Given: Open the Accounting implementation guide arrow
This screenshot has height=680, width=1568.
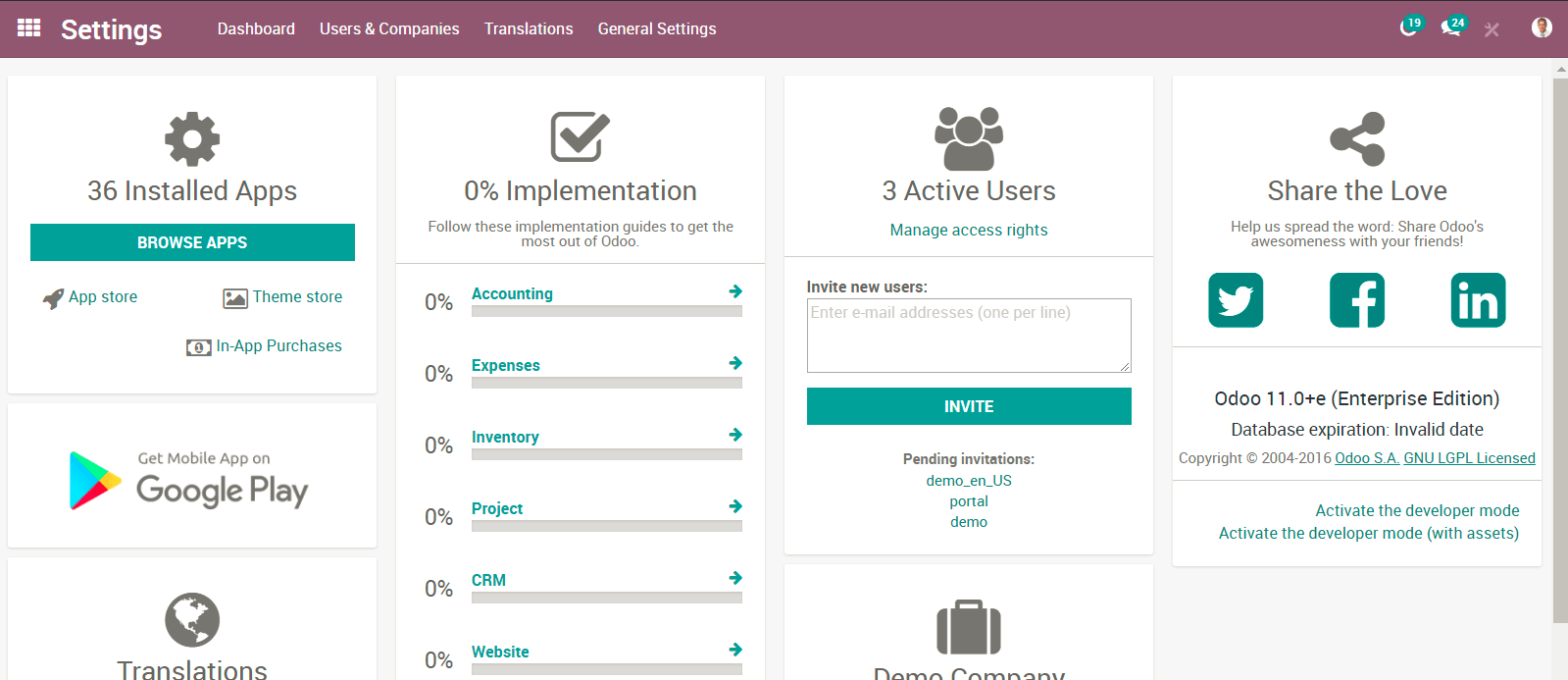Looking at the screenshot, I should [735, 291].
